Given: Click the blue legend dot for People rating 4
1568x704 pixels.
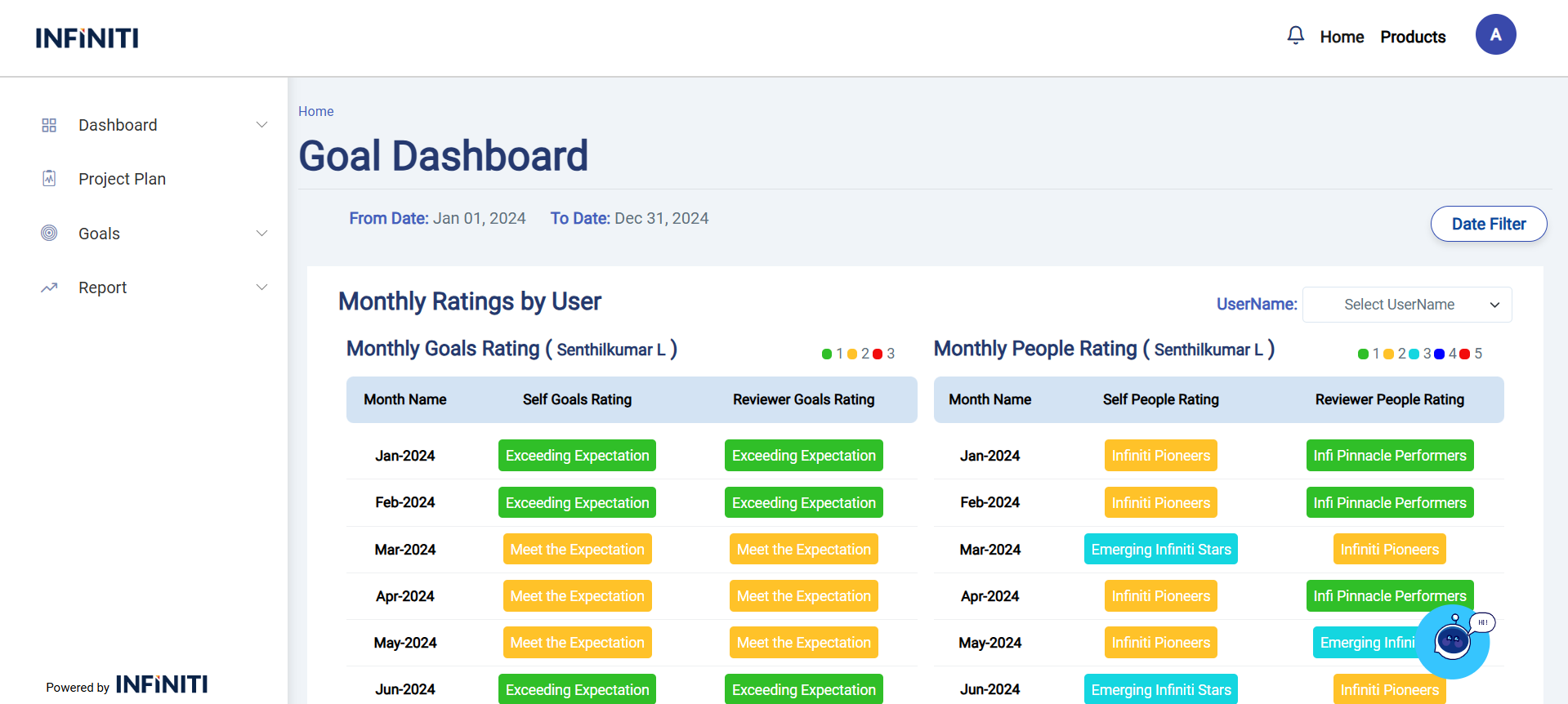Looking at the screenshot, I should click(x=1439, y=354).
